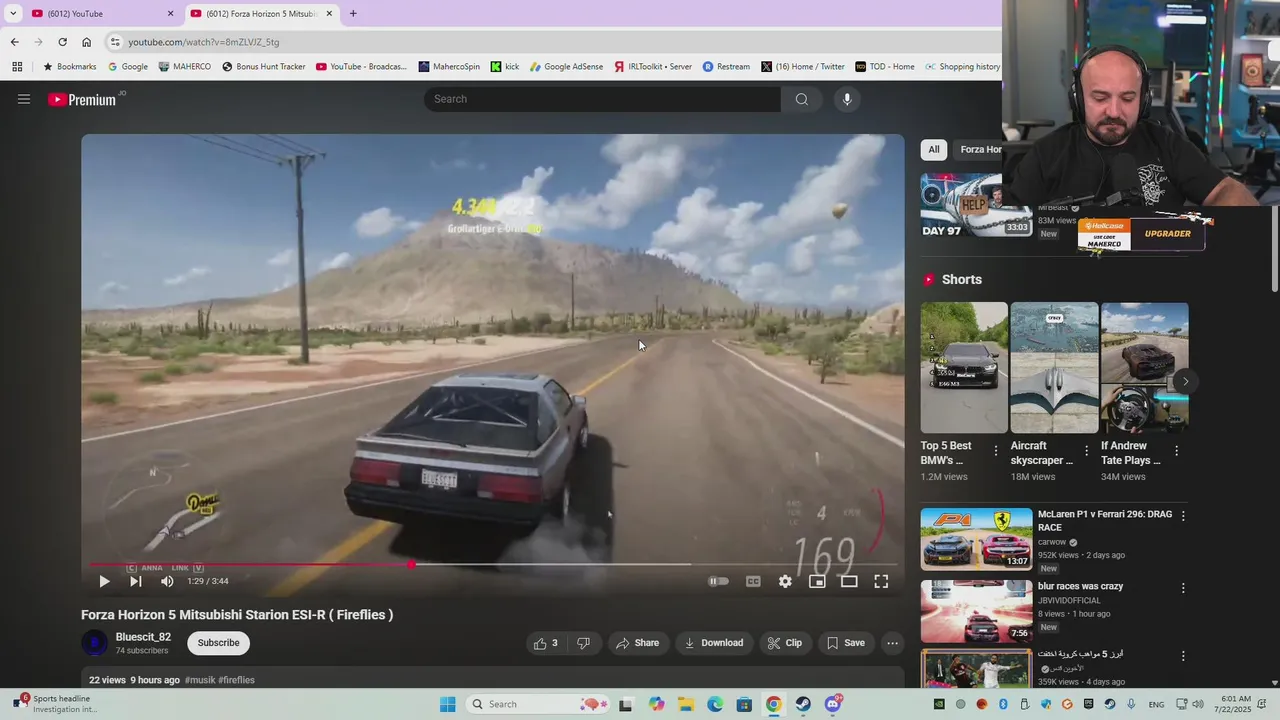Create a Clip of the video
Screen dimensions: 1280x720
(x=785, y=643)
